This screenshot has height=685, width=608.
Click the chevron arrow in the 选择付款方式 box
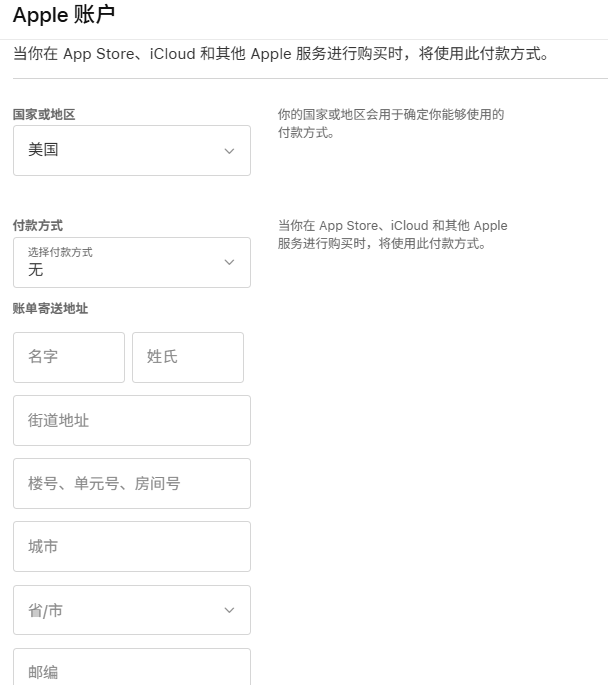[229, 262]
